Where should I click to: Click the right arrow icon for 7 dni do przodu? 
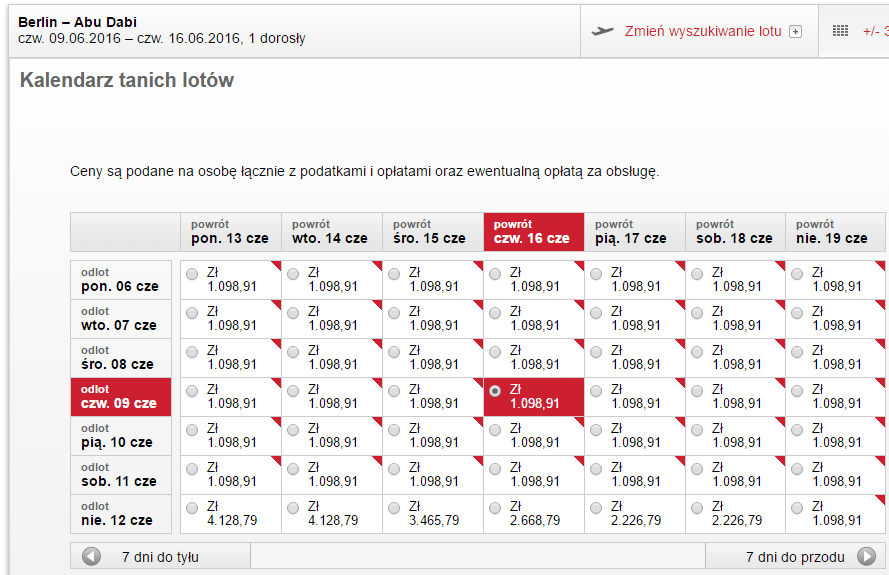coord(866,556)
